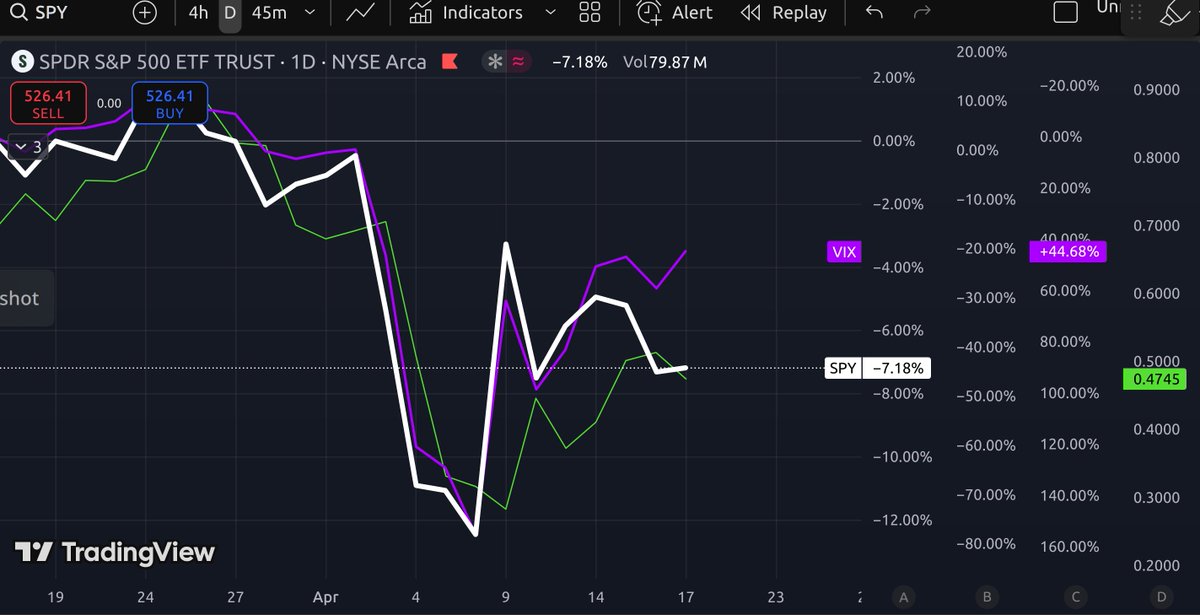Click the green 0.4745 price label
Screen dimensions: 1200x615
click(x=1154, y=379)
